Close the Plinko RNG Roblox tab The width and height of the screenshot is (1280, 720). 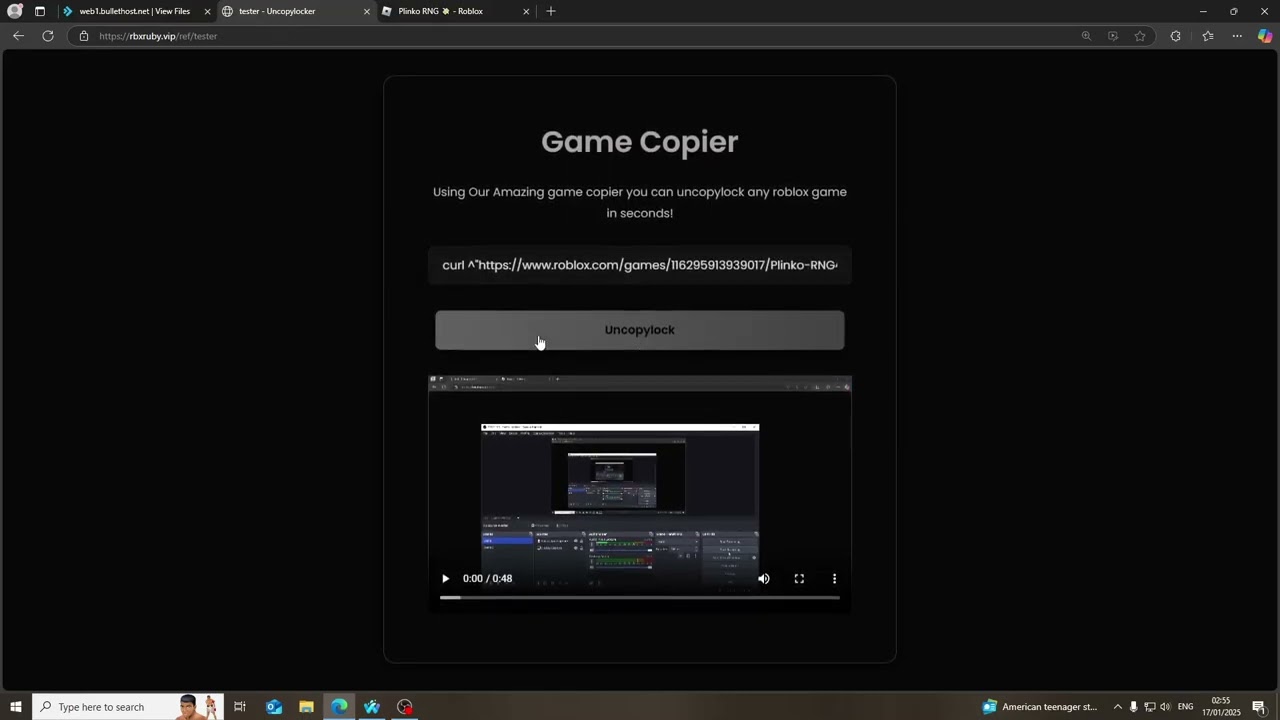(x=526, y=11)
